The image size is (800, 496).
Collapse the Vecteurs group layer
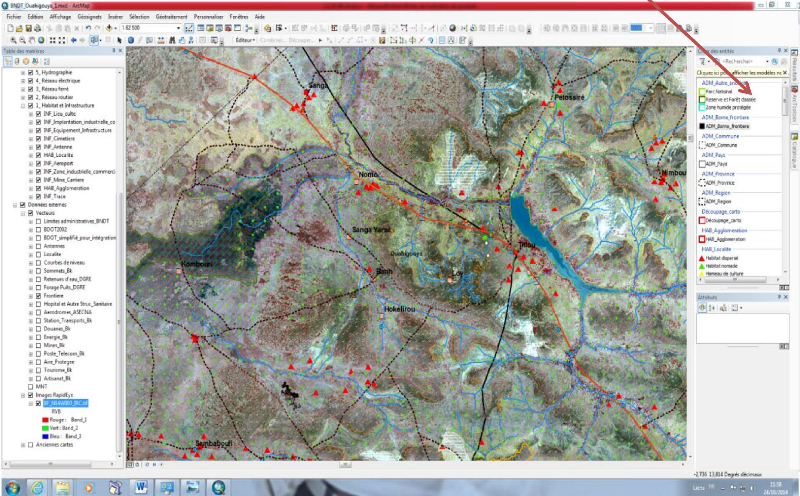[23, 213]
